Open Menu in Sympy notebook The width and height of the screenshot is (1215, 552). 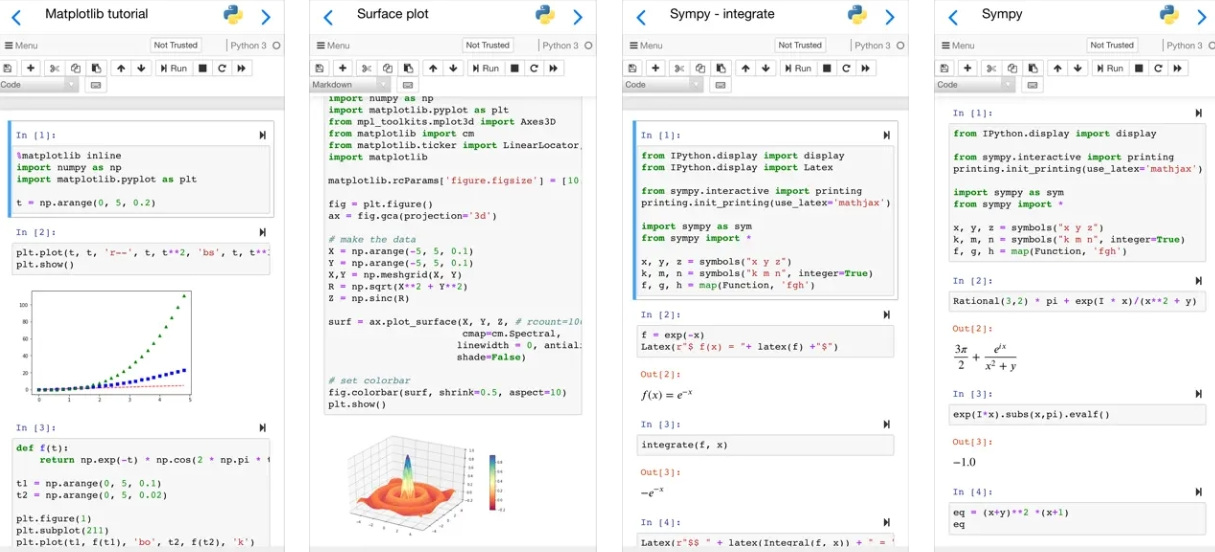coord(957,45)
